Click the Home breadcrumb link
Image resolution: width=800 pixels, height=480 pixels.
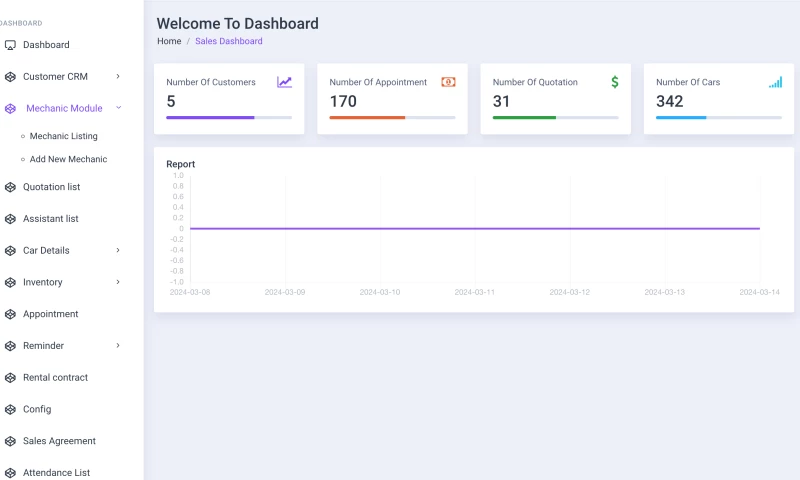(169, 41)
